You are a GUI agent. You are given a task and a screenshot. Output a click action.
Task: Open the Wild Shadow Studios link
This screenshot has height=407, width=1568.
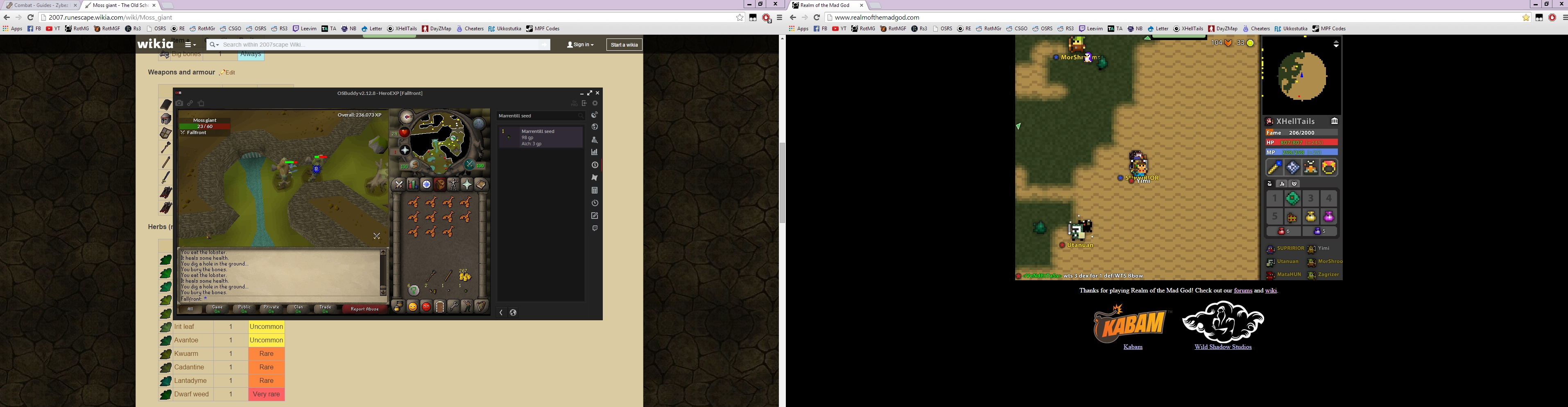tap(1223, 347)
